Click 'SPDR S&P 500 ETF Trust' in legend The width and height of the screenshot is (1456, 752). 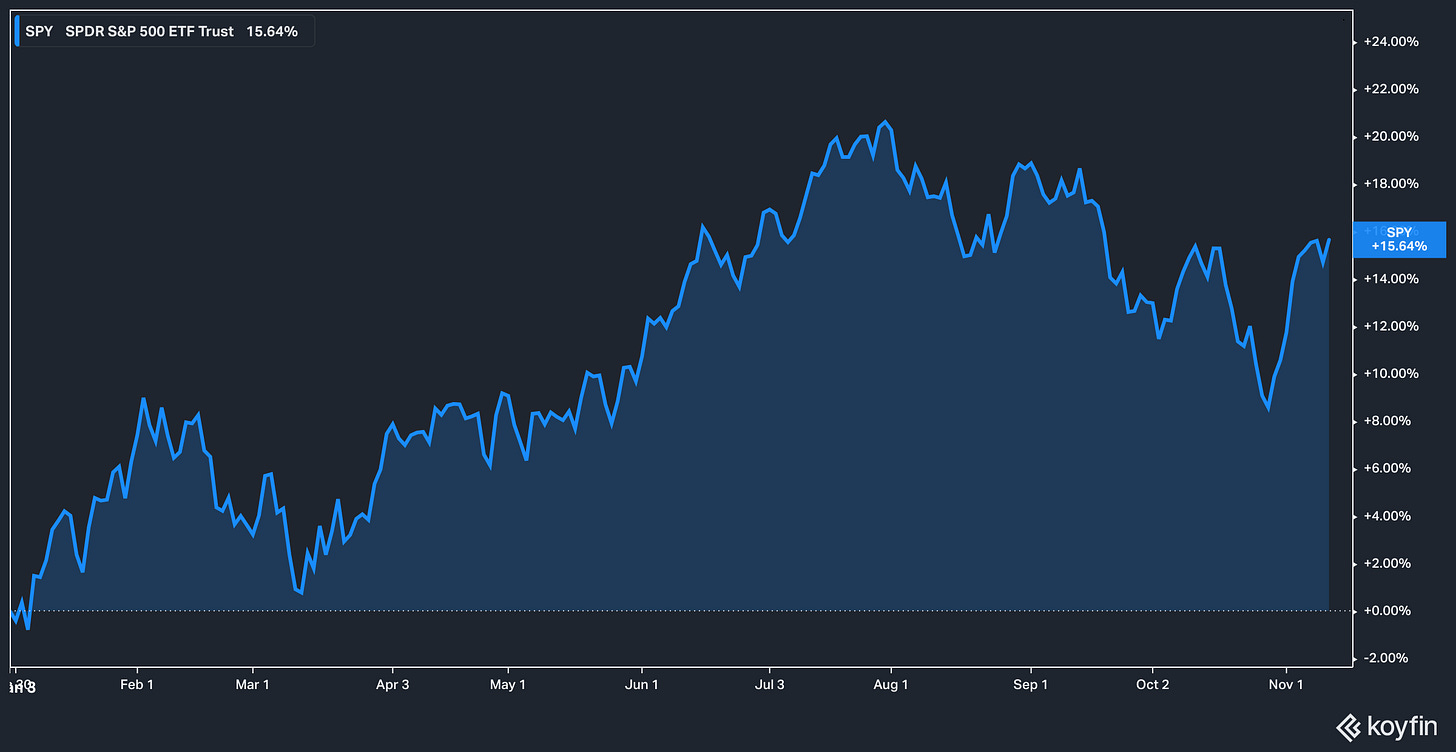150,31
